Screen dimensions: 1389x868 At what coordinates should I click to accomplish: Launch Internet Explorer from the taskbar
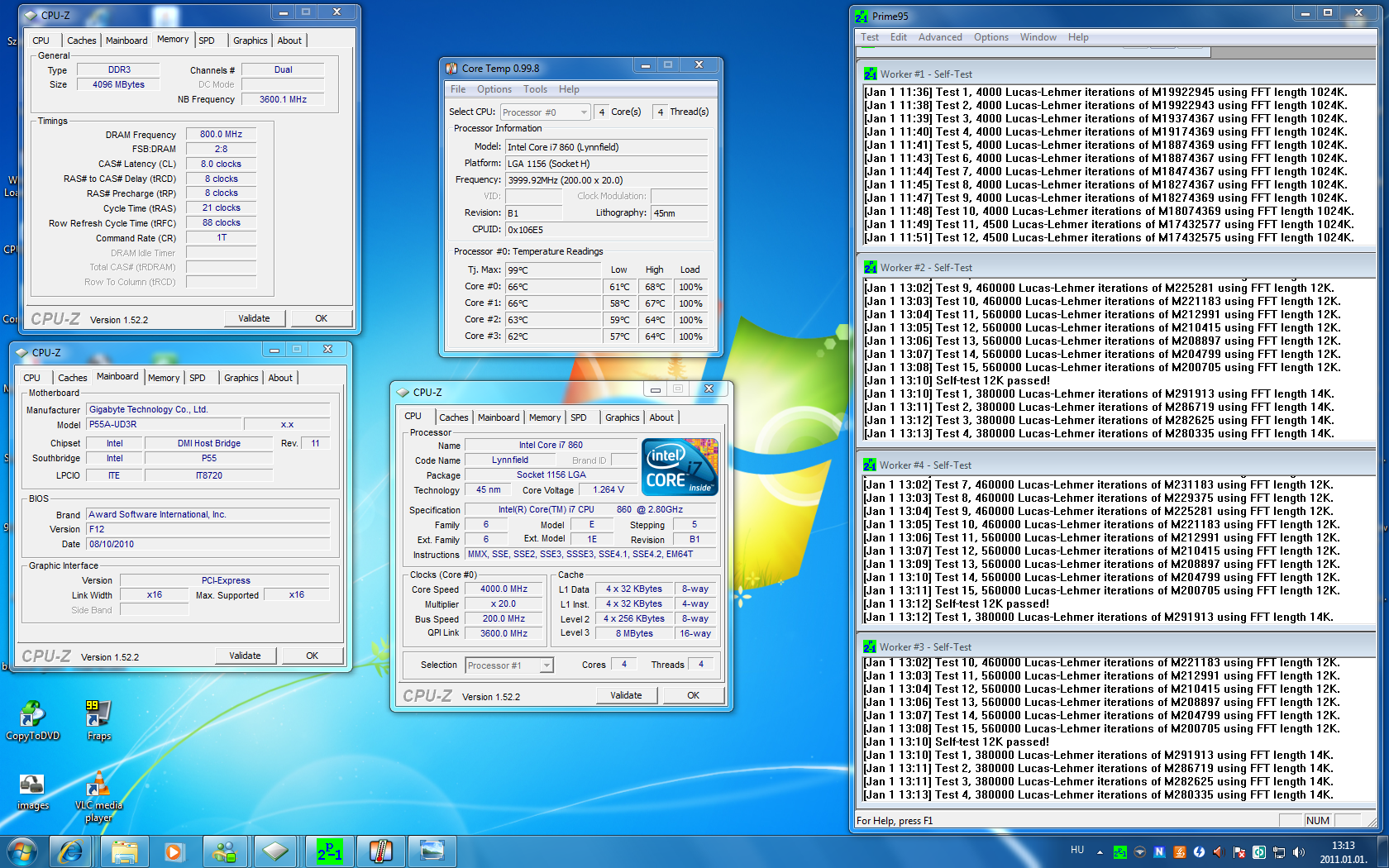coord(71,851)
